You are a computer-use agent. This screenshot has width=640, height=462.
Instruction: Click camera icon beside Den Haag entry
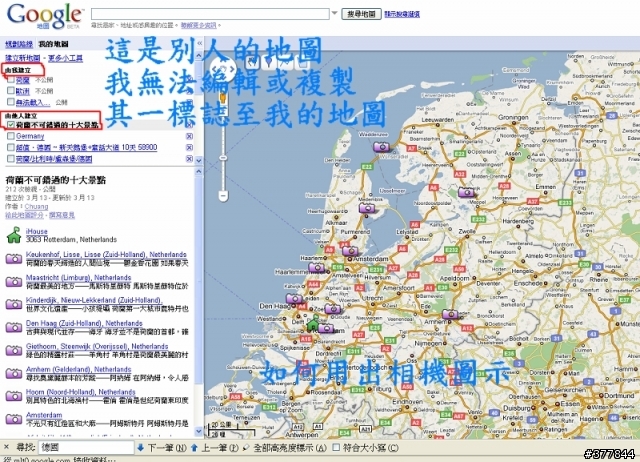14,327
